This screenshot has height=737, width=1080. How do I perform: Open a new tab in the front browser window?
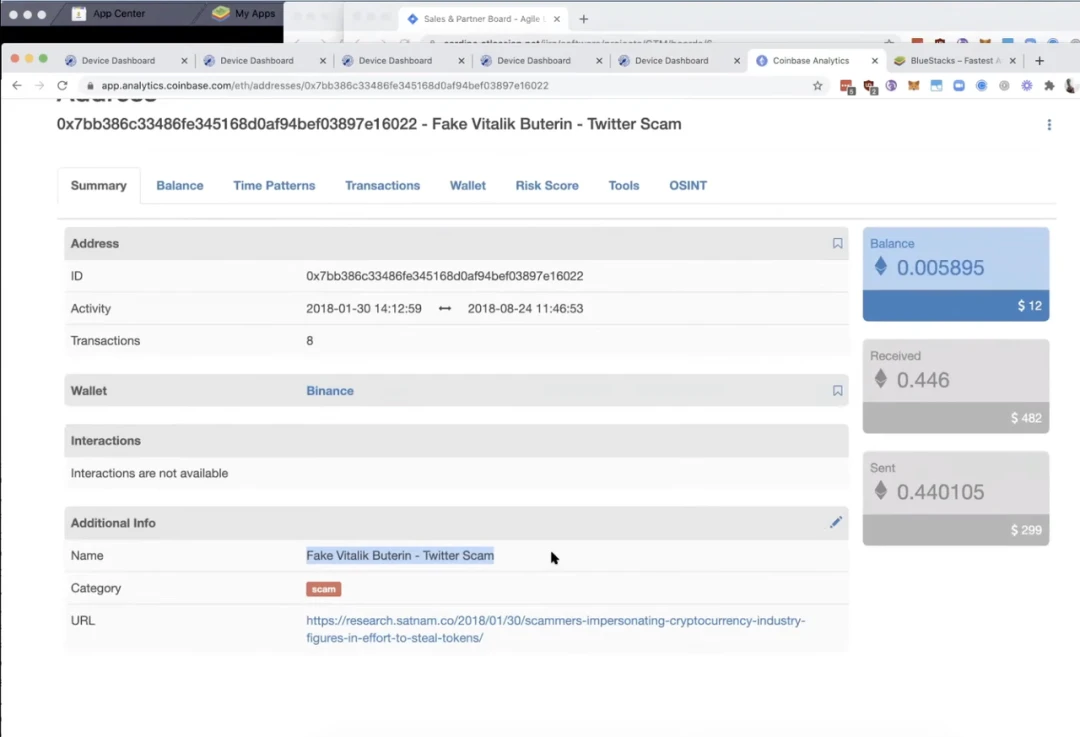pos(1039,61)
